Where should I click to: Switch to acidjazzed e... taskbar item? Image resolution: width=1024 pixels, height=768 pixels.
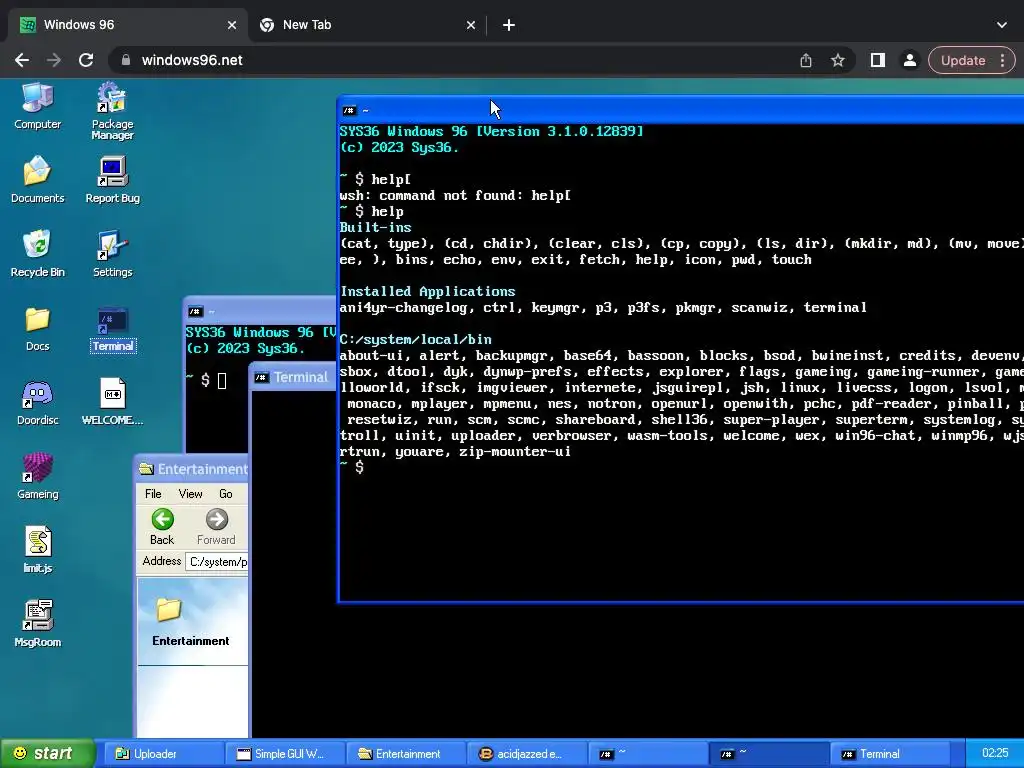[x=528, y=754]
